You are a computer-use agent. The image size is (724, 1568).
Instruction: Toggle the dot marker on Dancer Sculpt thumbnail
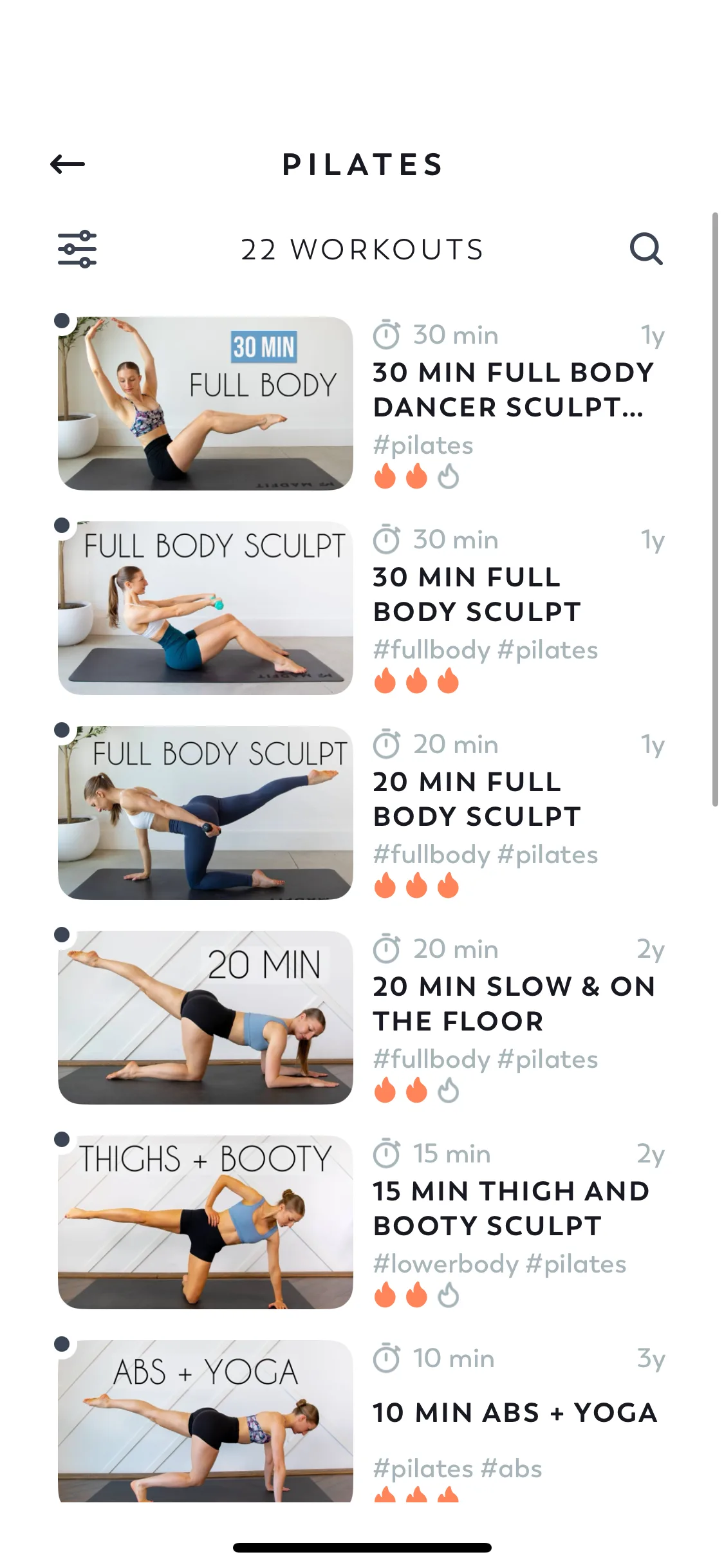[62, 321]
